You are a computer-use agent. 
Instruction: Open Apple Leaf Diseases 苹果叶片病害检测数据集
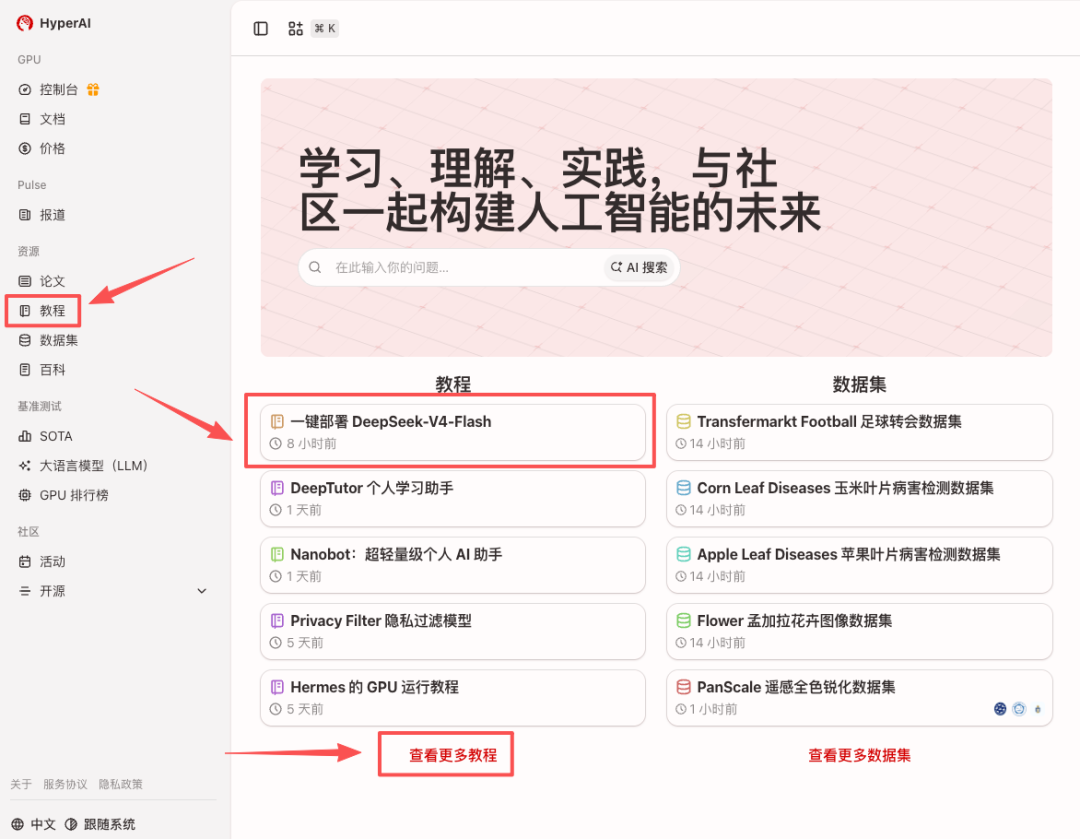click(859, 565)
